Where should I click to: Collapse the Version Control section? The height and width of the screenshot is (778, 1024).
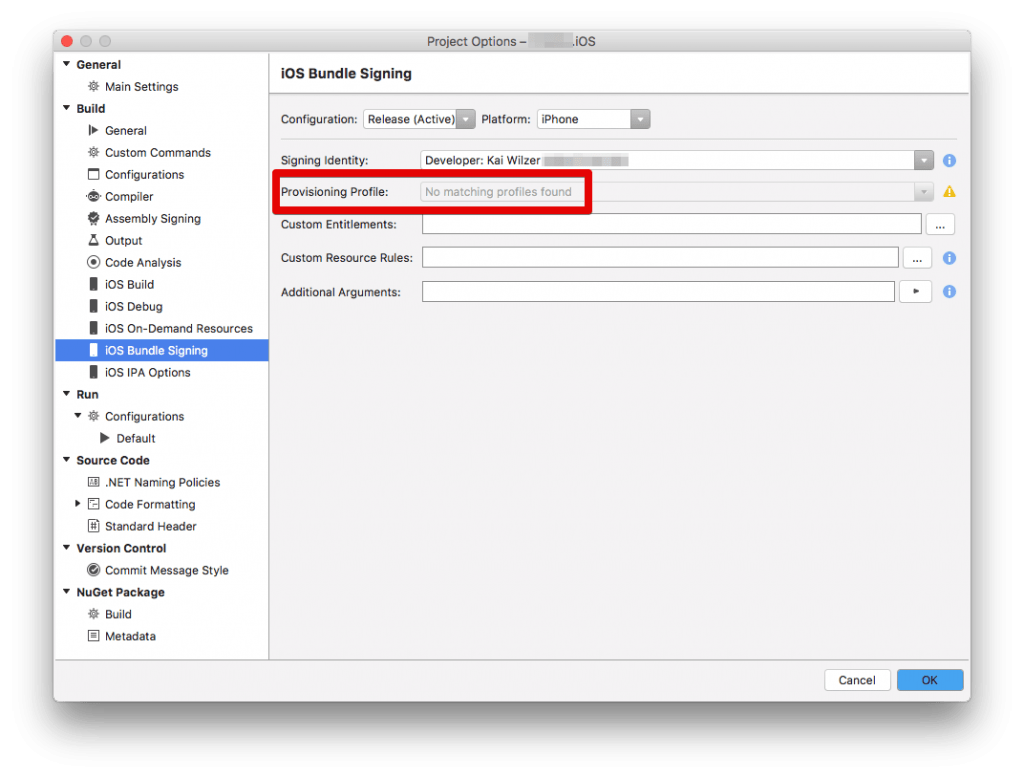[x=67, y=547]
